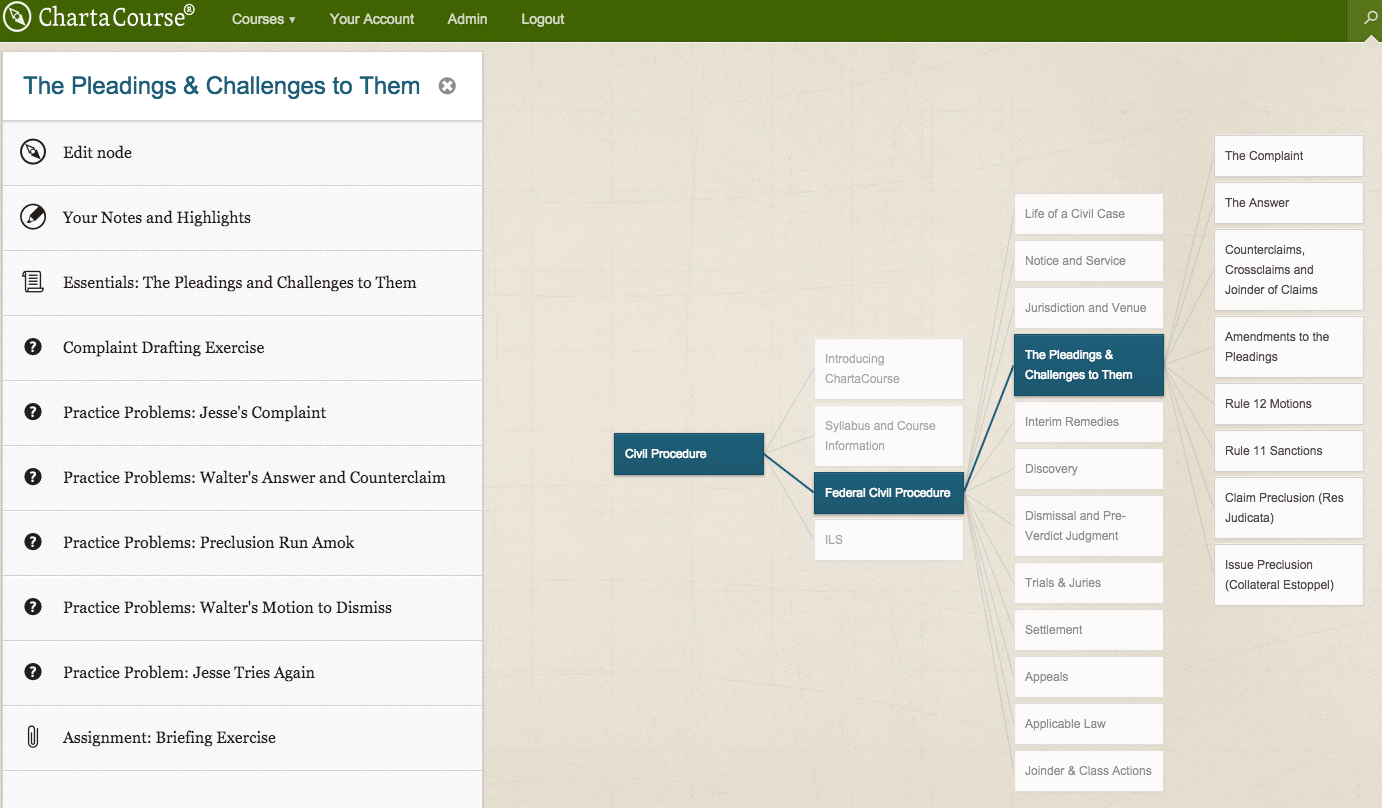Select the Trials & Juries node

[1089, 583]
